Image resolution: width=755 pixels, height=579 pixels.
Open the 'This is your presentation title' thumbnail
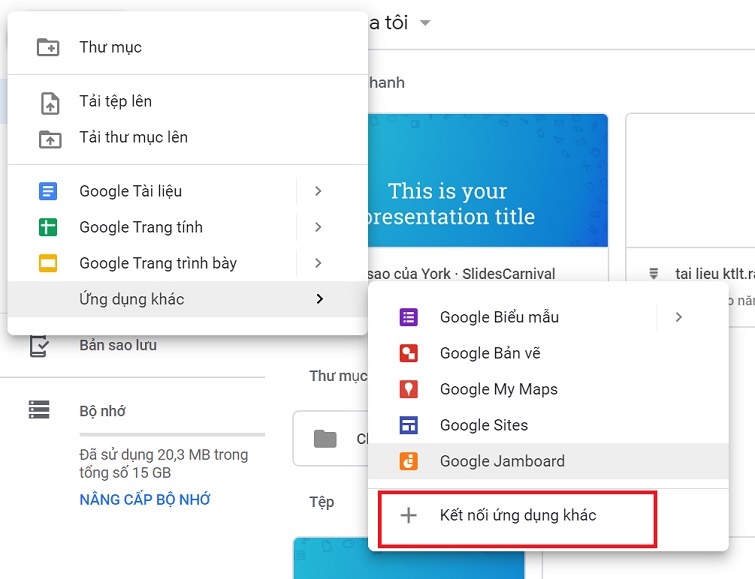tap(488, 181)
